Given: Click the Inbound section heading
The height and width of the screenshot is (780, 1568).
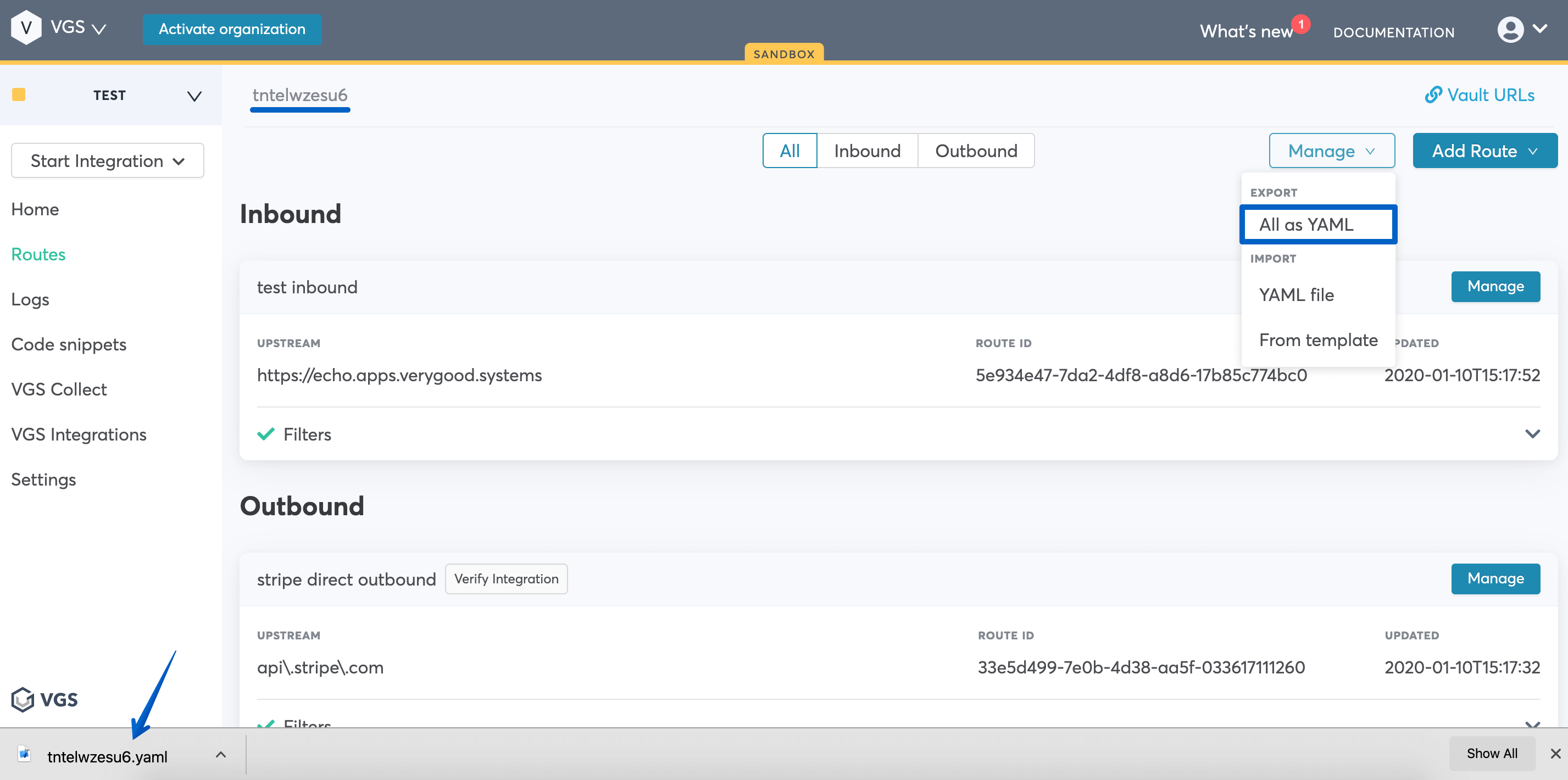Looking at the screenshot, I should 290,214.
